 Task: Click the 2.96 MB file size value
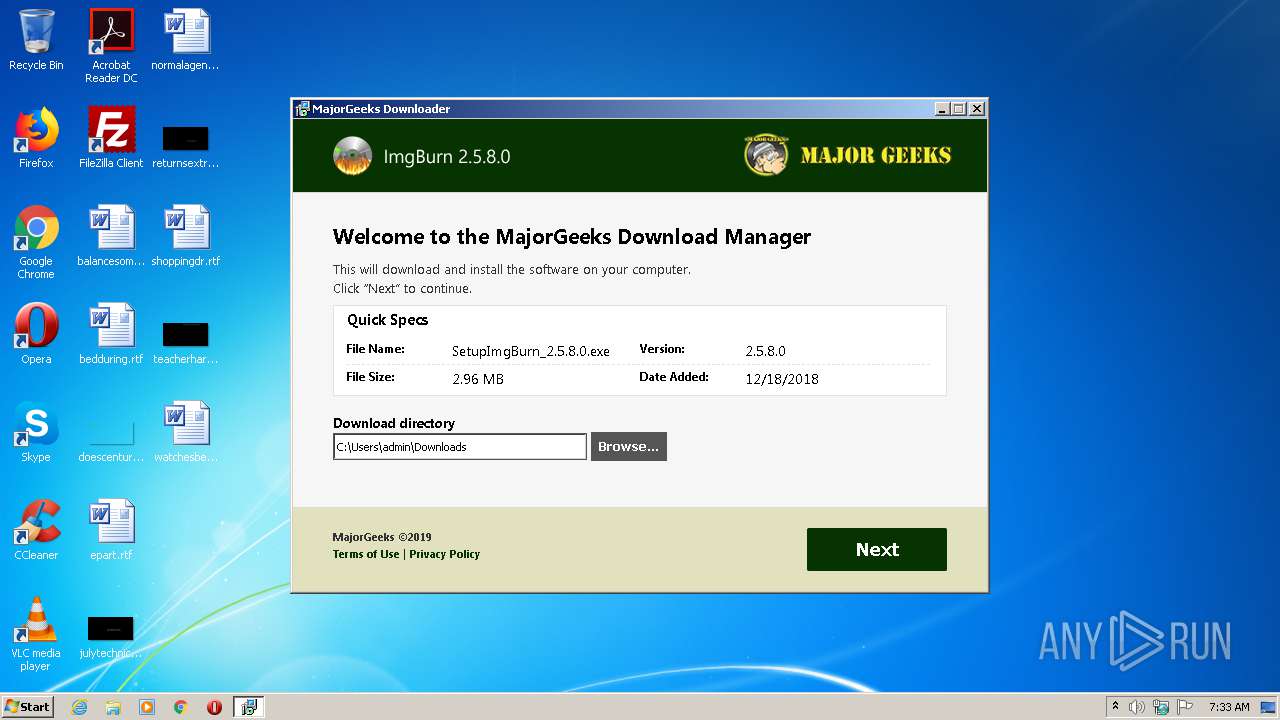pos(478,379)
